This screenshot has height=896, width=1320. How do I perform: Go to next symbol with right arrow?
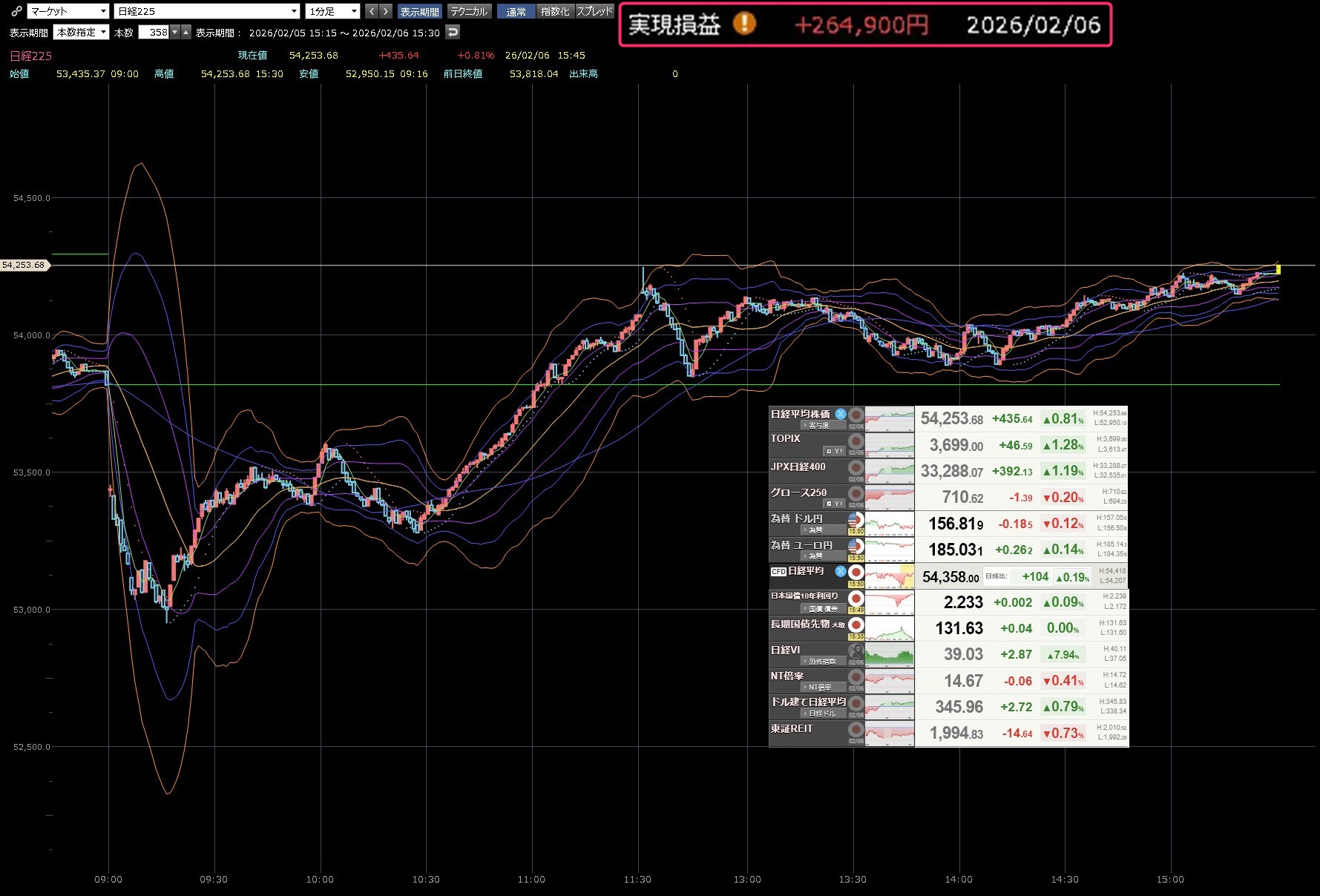[385, 11]
